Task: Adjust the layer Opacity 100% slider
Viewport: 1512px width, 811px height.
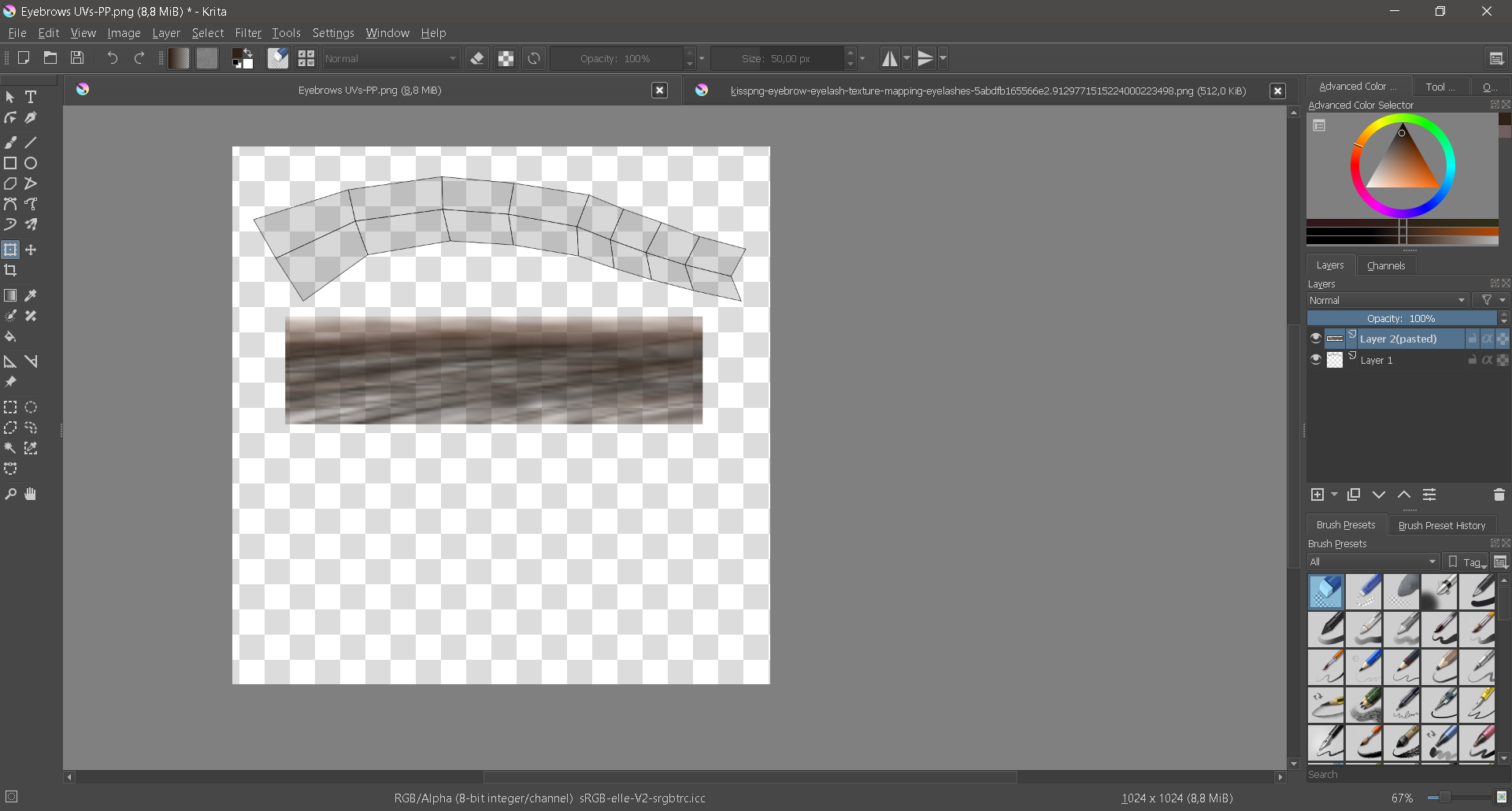Action: 1402,318
